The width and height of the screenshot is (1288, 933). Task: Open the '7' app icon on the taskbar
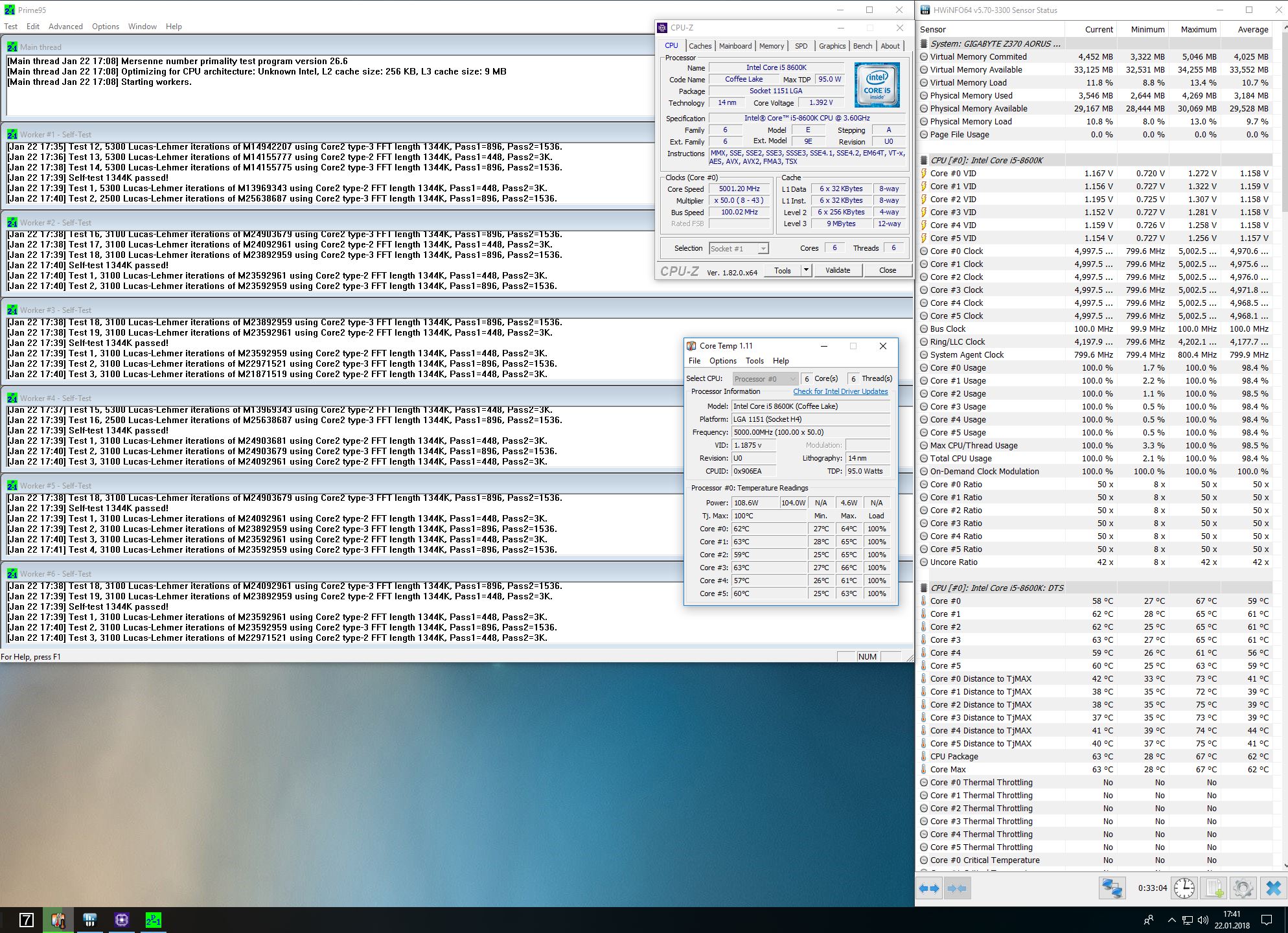click(x=26, y=920)
